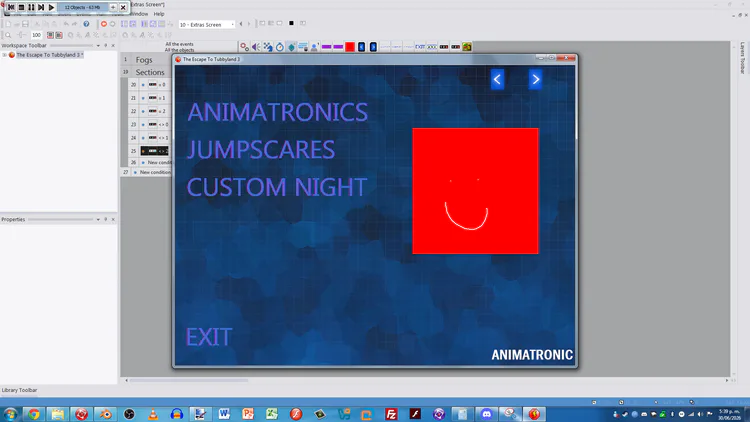Click 'New condition' on line 27

click(155, 172)
